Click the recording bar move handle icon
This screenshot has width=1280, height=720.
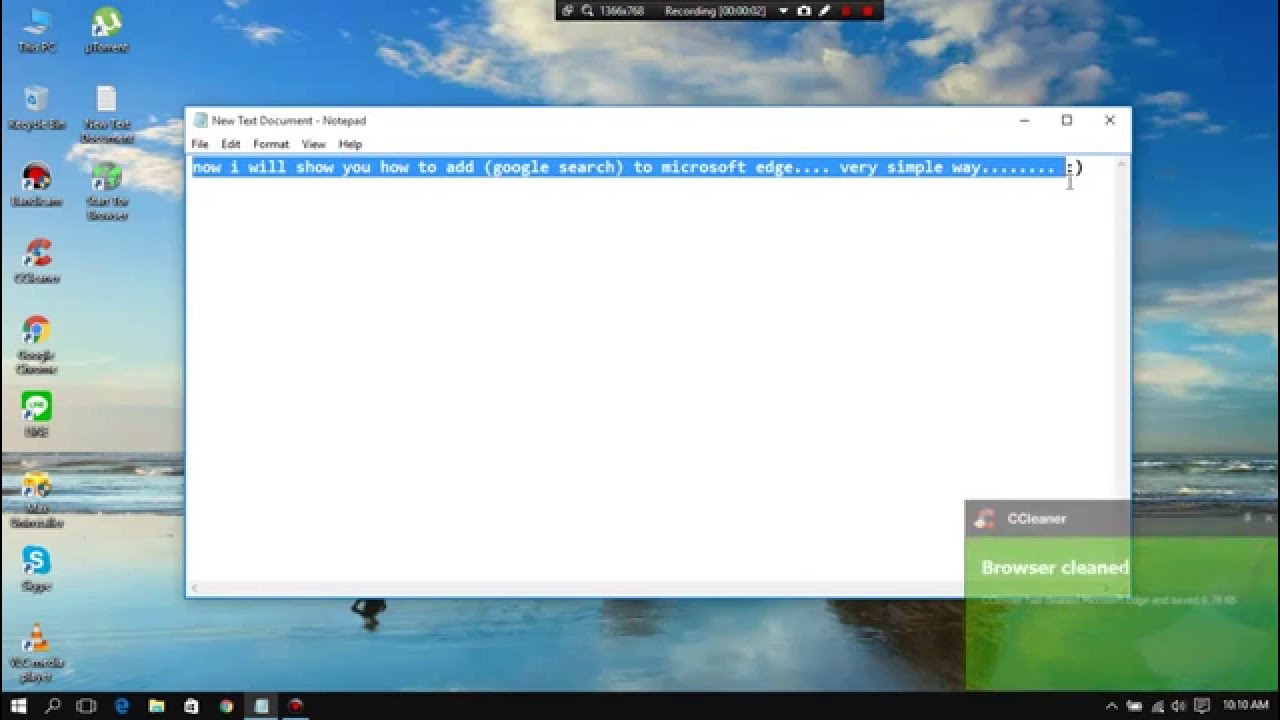click(568, 11)
